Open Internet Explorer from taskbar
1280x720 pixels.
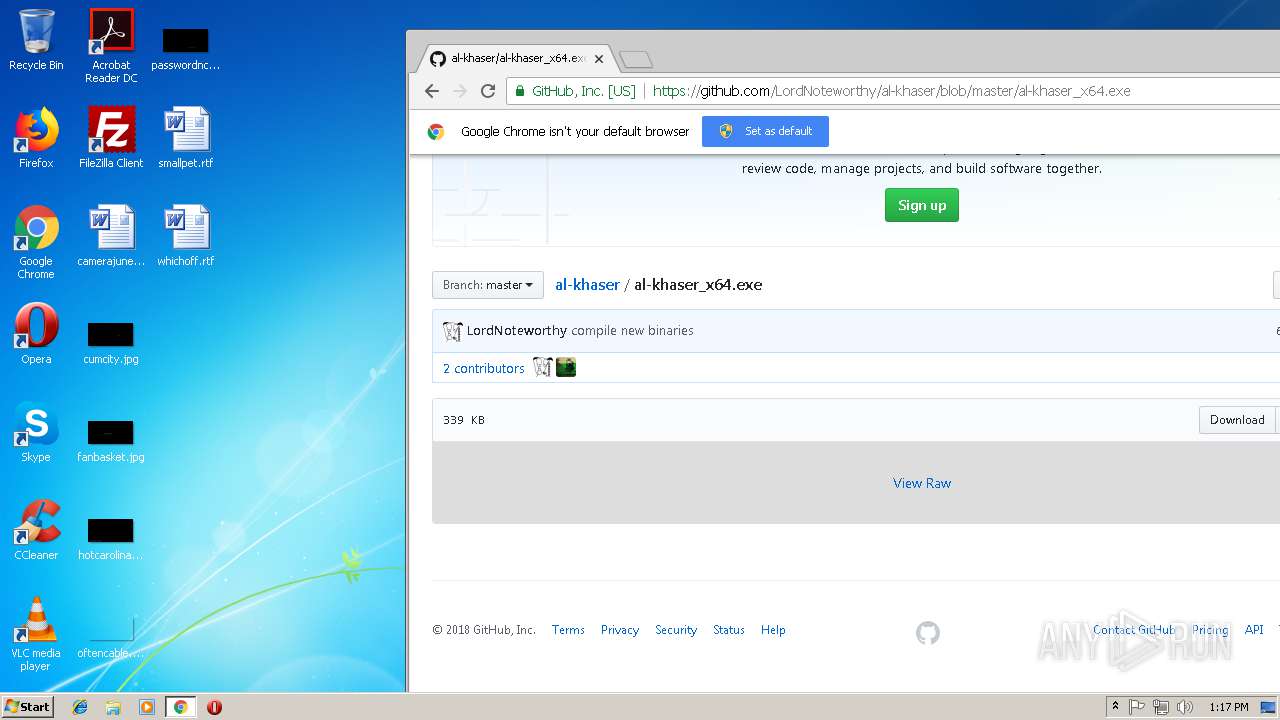point(80,707)
